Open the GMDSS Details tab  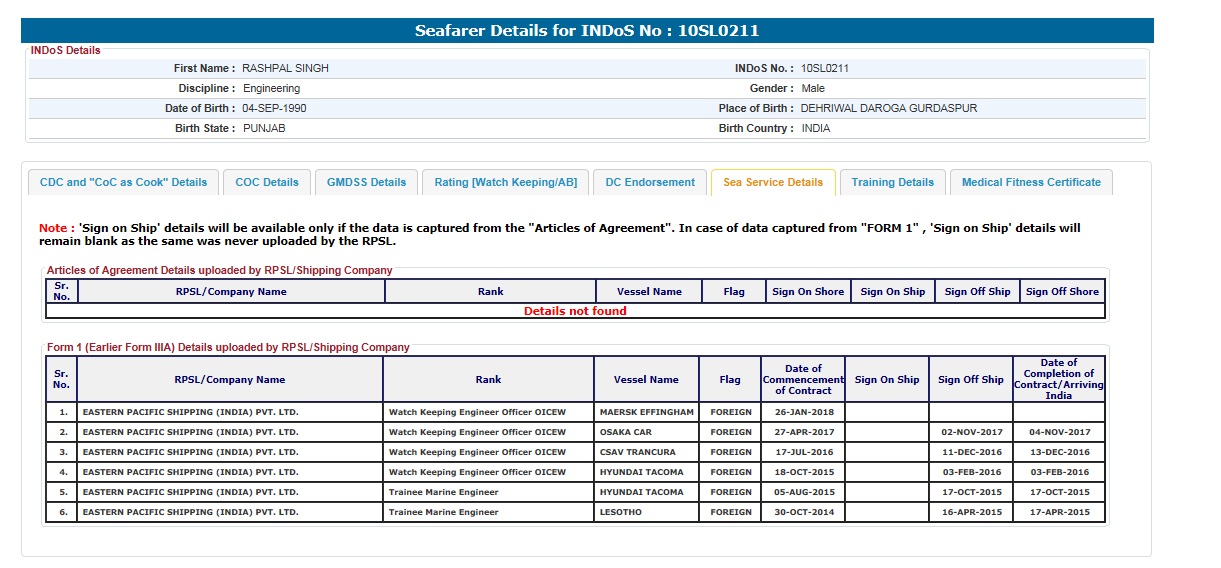pos(367,182)
